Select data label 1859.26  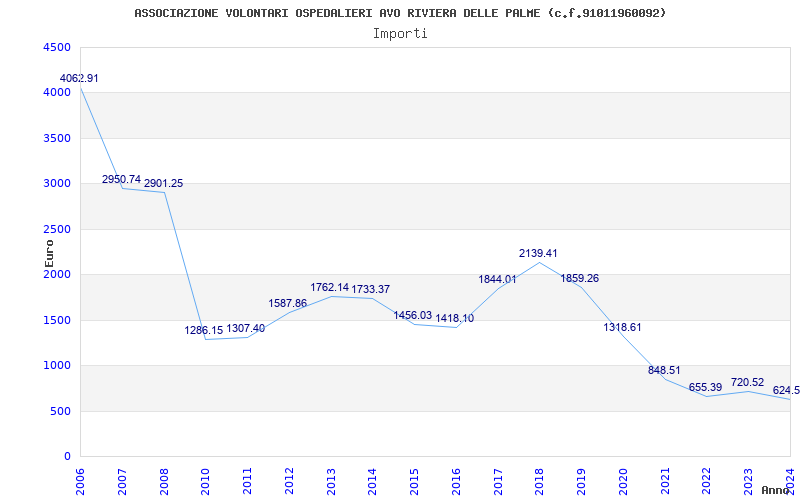pyautogui.click(x=580, y=279)
